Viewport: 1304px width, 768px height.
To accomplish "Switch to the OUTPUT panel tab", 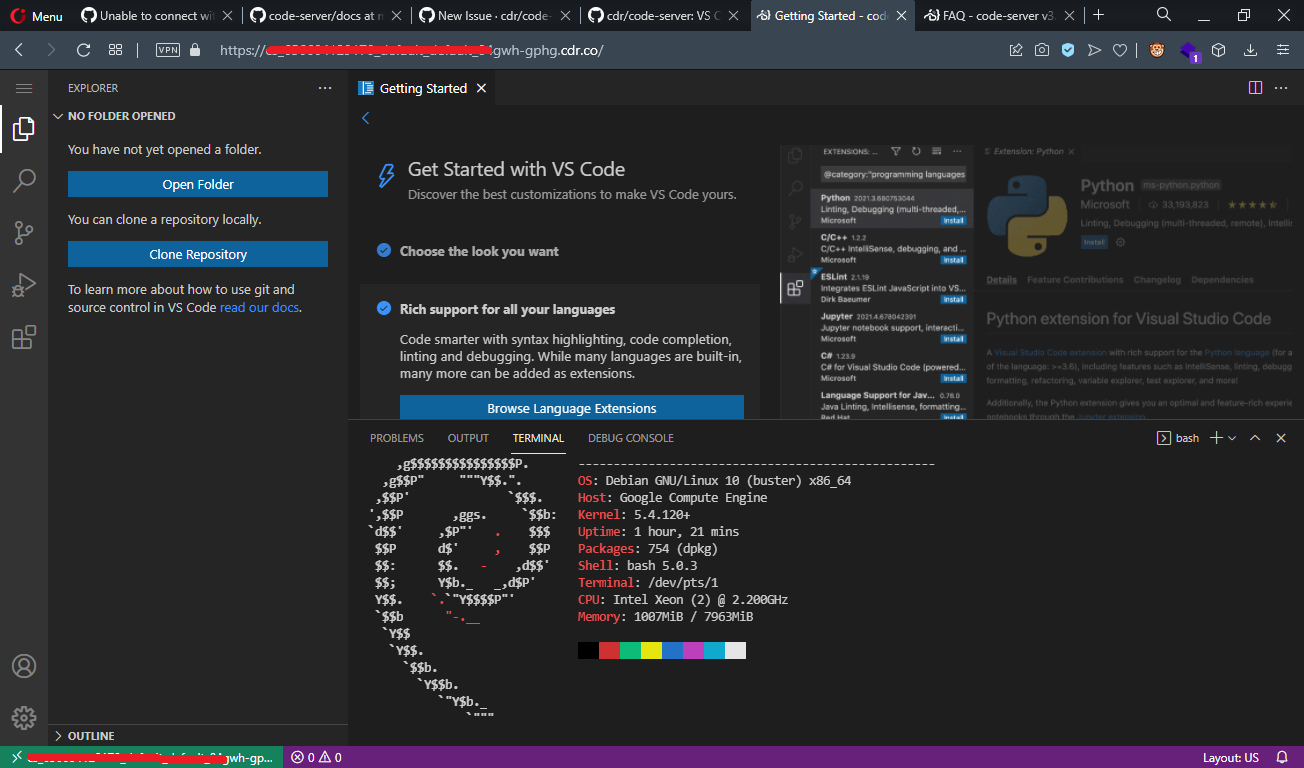I will [x=468, y=438].
